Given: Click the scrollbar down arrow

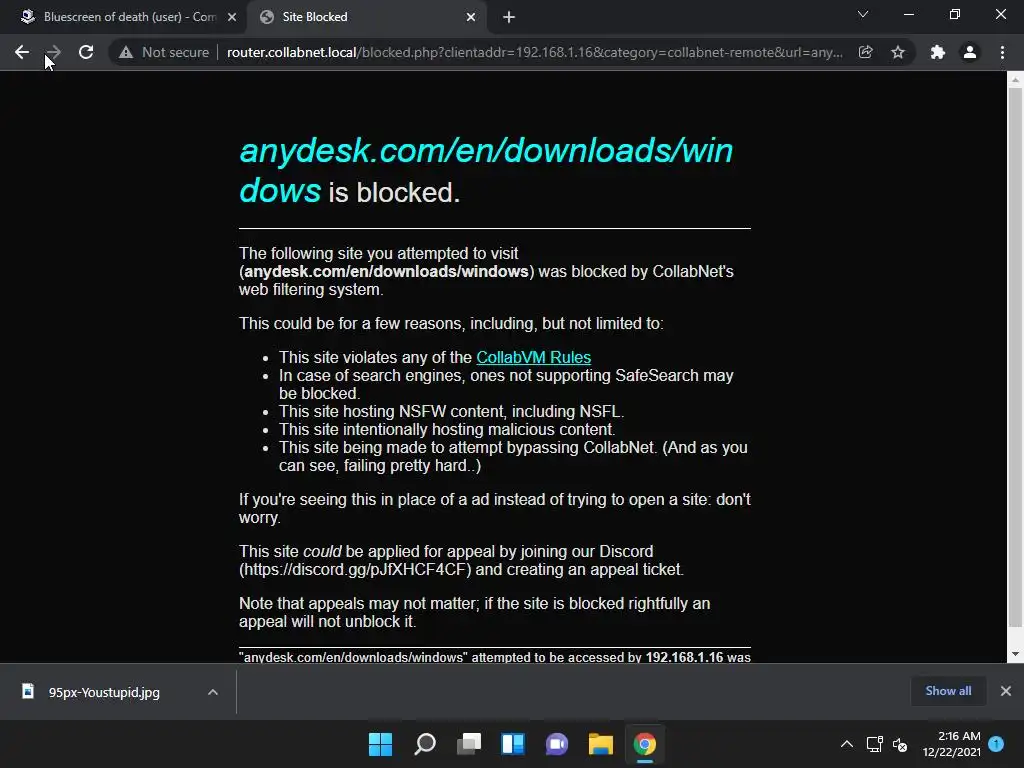Looking at the screenshot, I should pyautogui.click(x=1015, y=654).
